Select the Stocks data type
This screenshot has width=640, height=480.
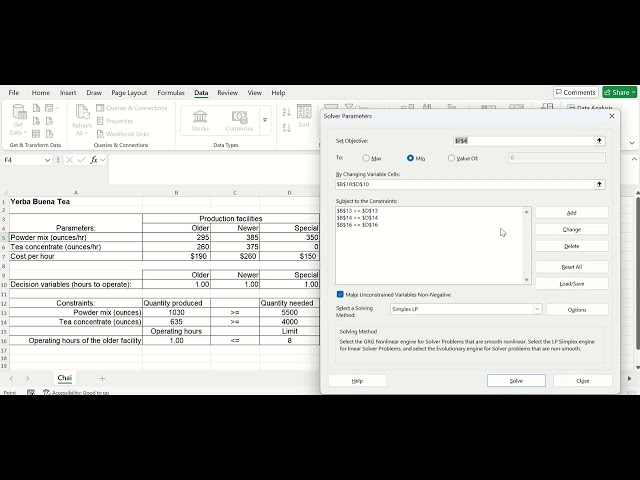tap(200, 120)
